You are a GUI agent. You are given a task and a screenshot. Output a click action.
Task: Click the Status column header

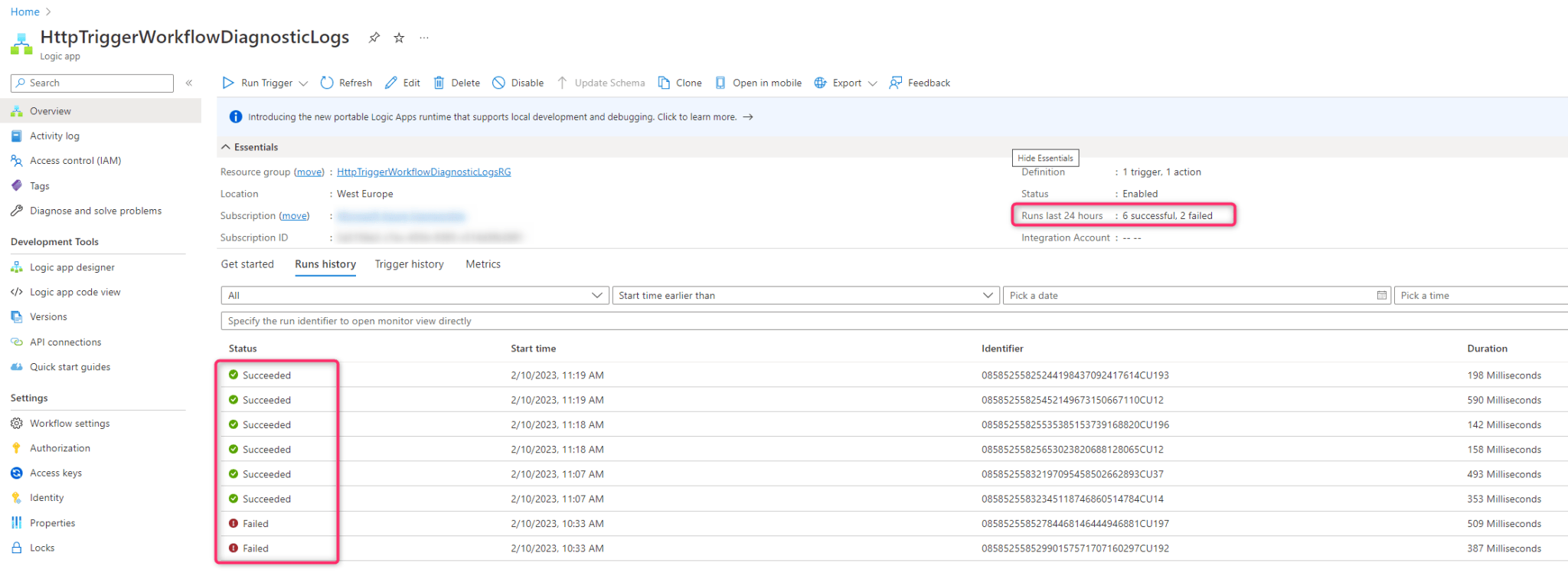click(243, 349)
